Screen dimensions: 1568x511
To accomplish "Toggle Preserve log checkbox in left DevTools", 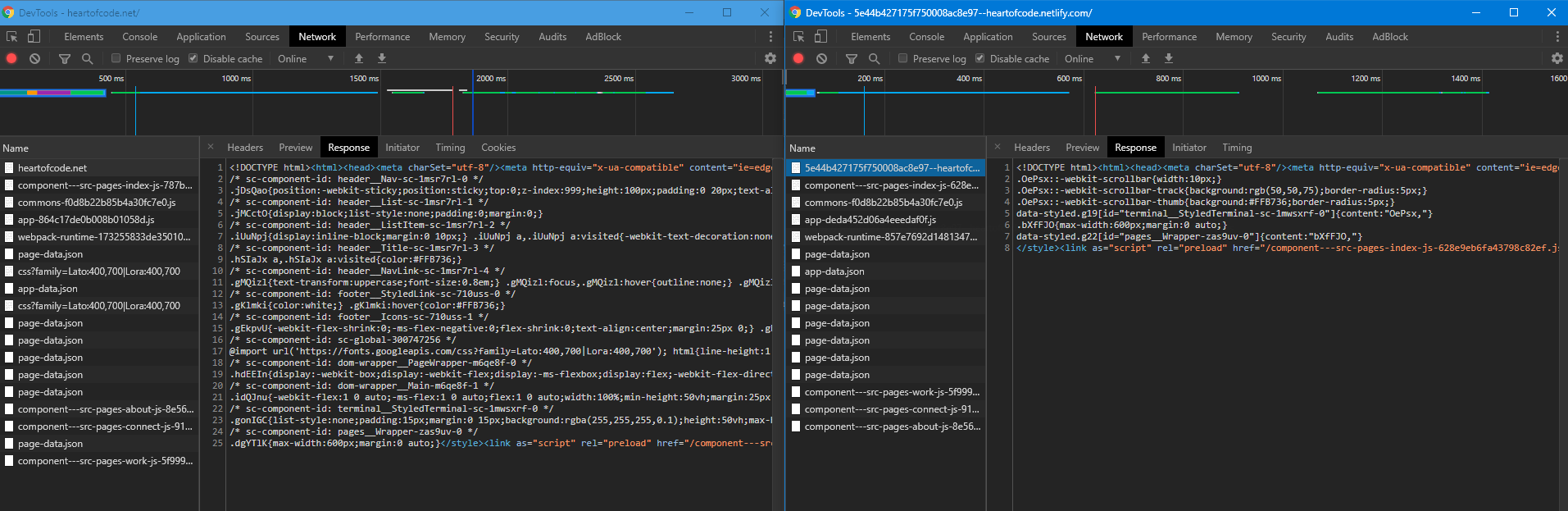I will (116, 58).
